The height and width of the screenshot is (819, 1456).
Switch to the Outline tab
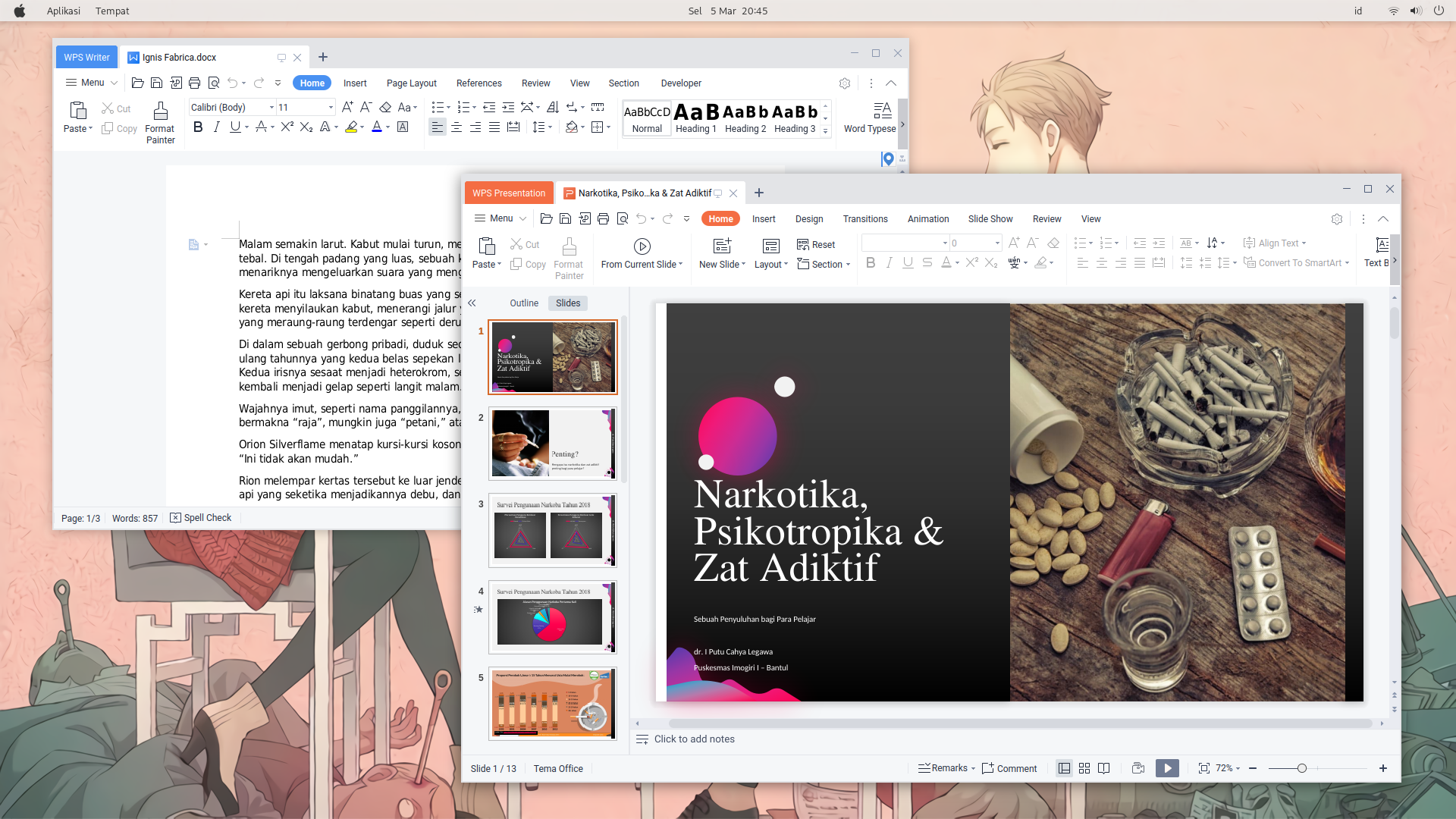(x=524, y=303)
